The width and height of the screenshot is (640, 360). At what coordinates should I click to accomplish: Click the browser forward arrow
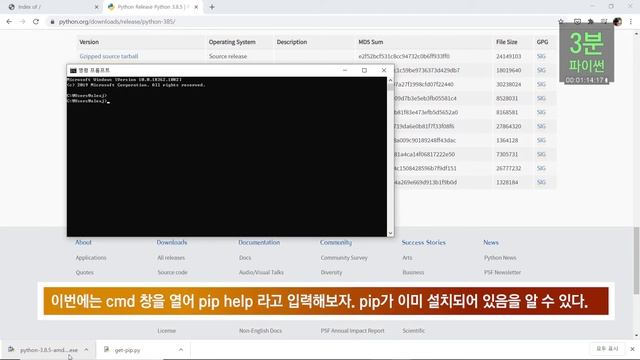(x=22, y=22)
